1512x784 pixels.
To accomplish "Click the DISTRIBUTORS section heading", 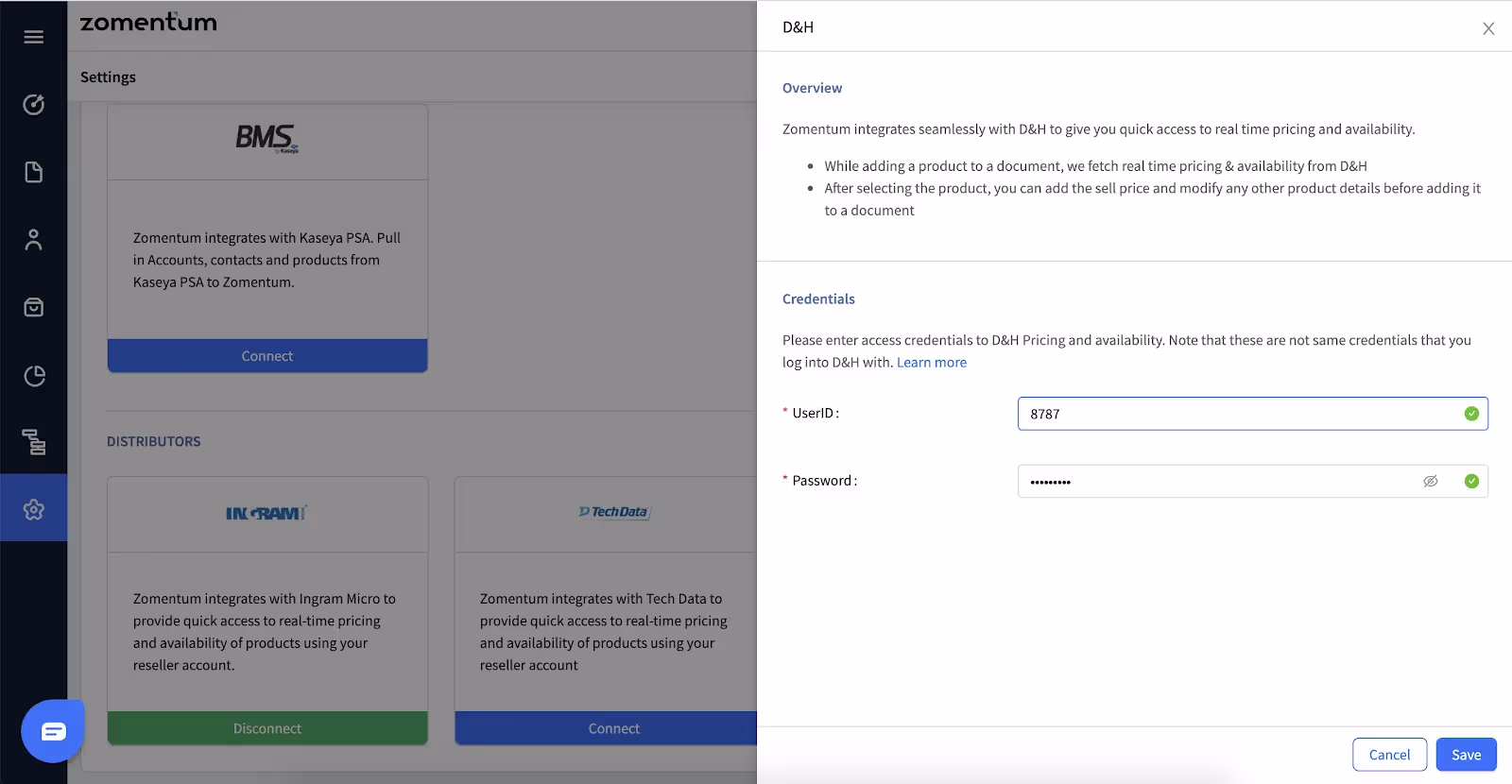I will [154, 441].
